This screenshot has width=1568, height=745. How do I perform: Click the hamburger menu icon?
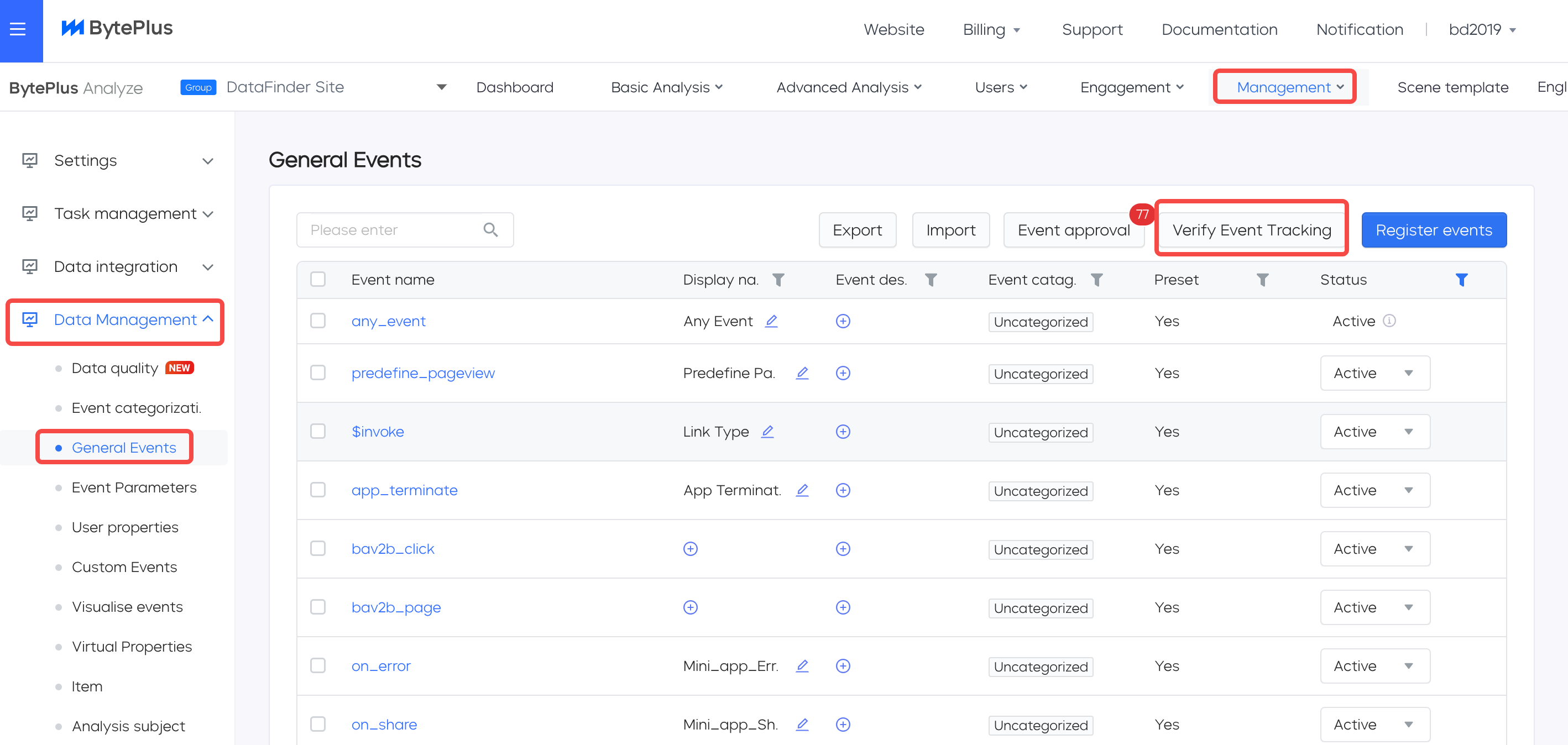(18, 29)
